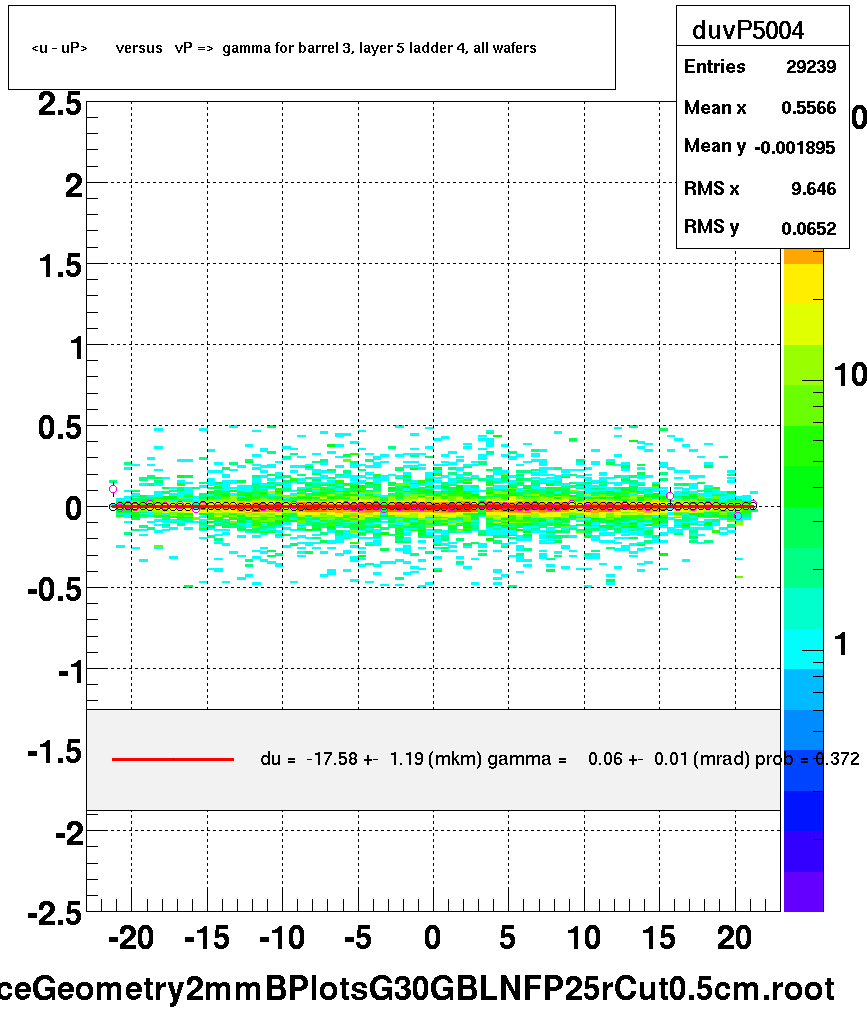Click the y-axis label -2

pos(69,833)
